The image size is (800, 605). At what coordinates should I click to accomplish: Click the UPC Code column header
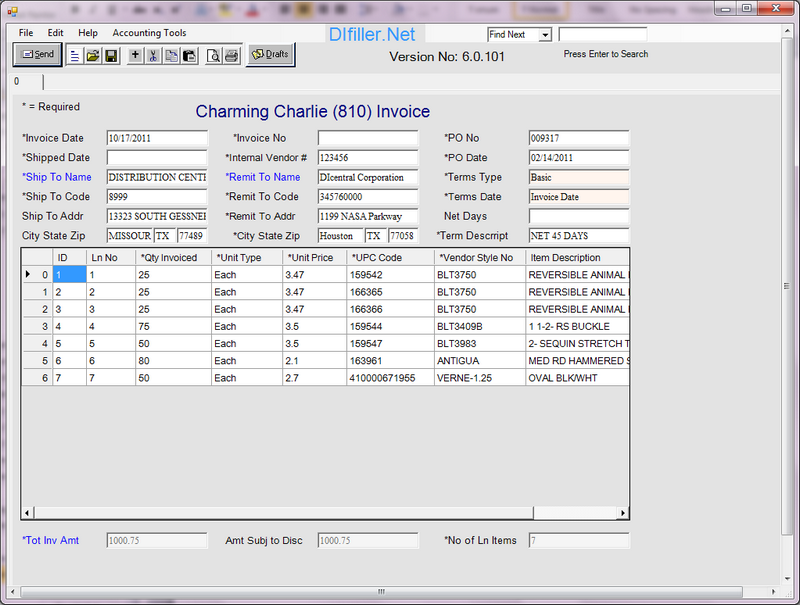pyautogui.click(x=390, y=258)
